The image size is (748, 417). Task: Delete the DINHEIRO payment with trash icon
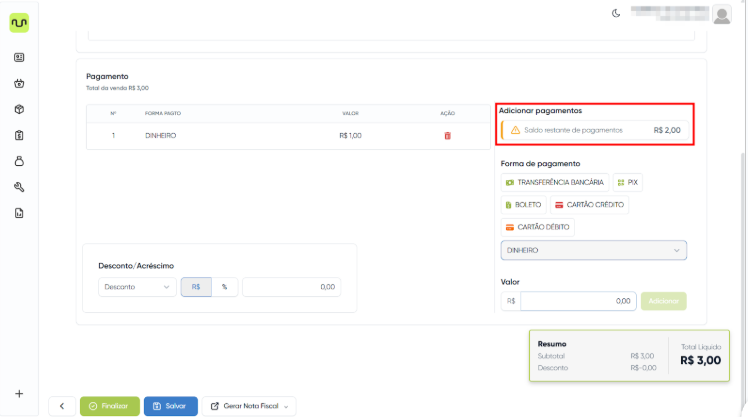coord(447,135)
